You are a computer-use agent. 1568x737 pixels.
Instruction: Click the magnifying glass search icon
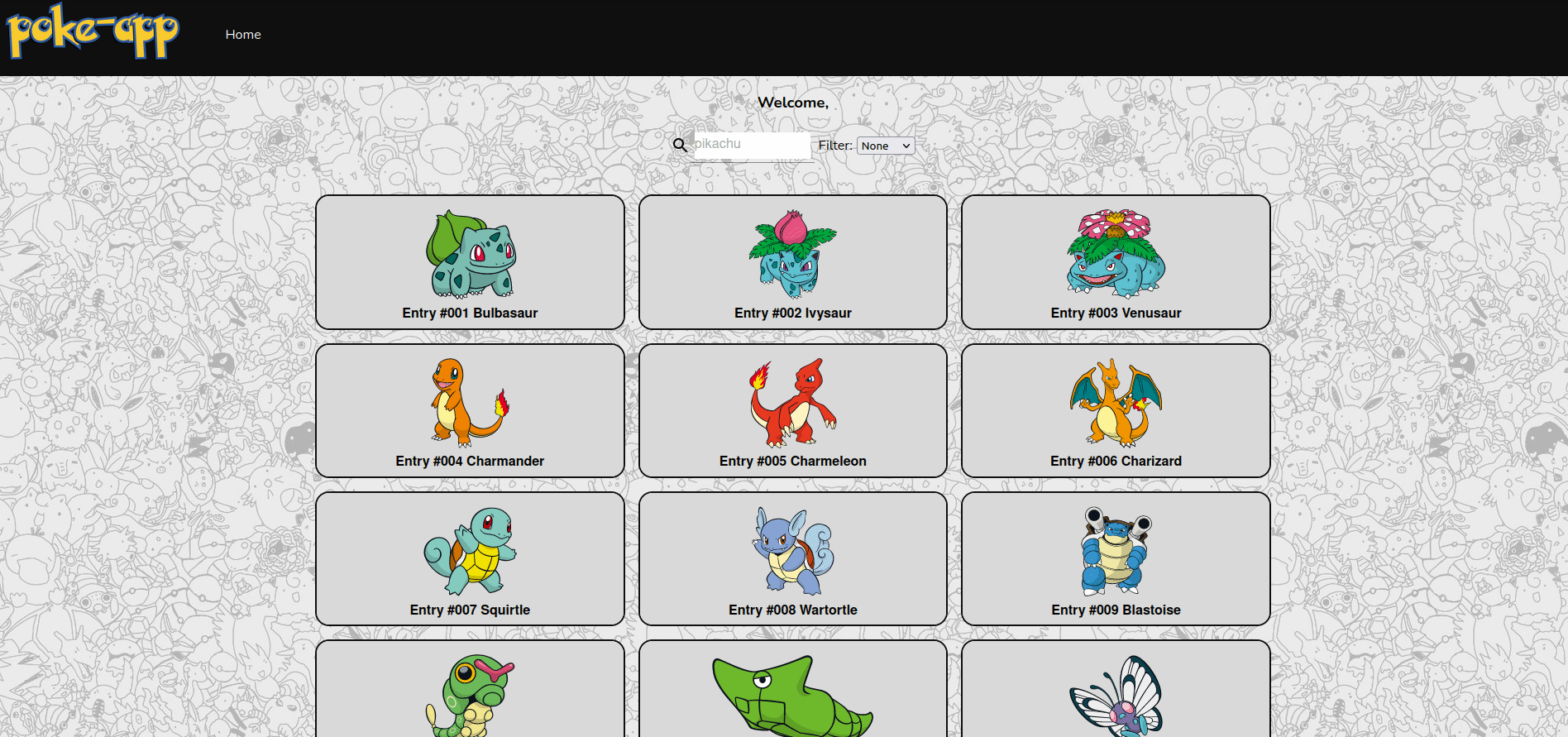680,145
